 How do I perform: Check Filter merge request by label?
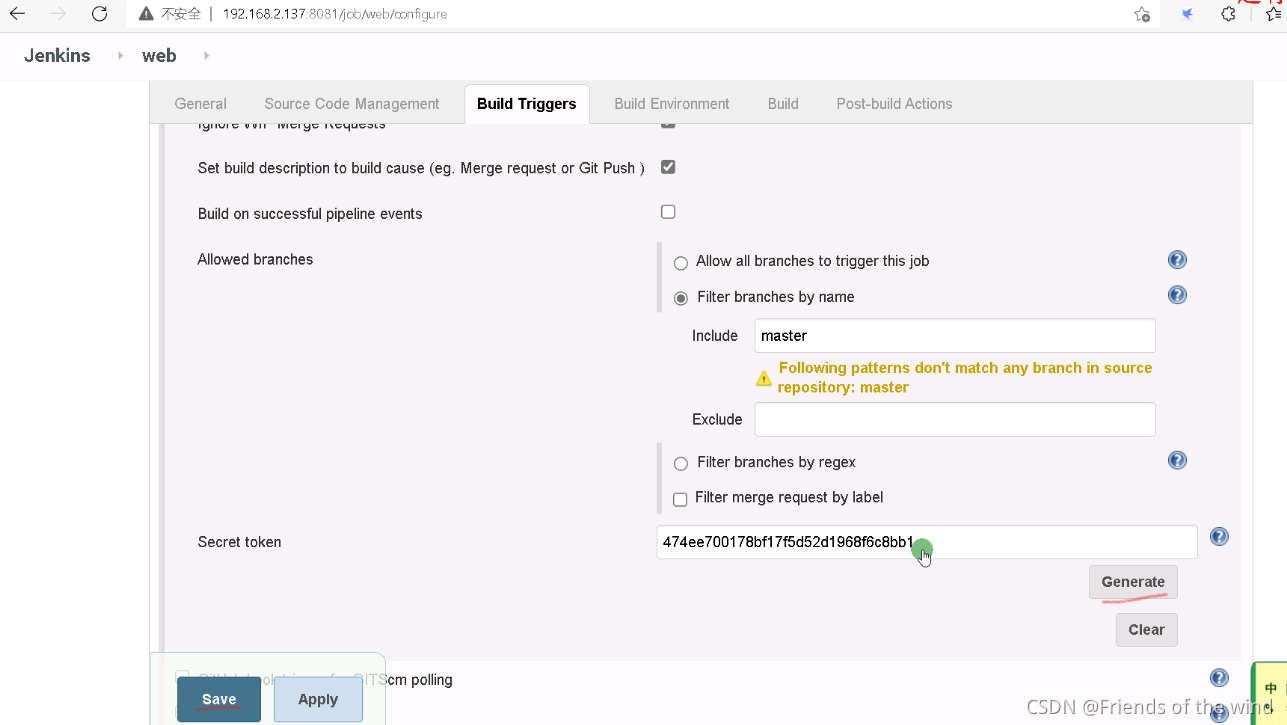coord(680,499)
